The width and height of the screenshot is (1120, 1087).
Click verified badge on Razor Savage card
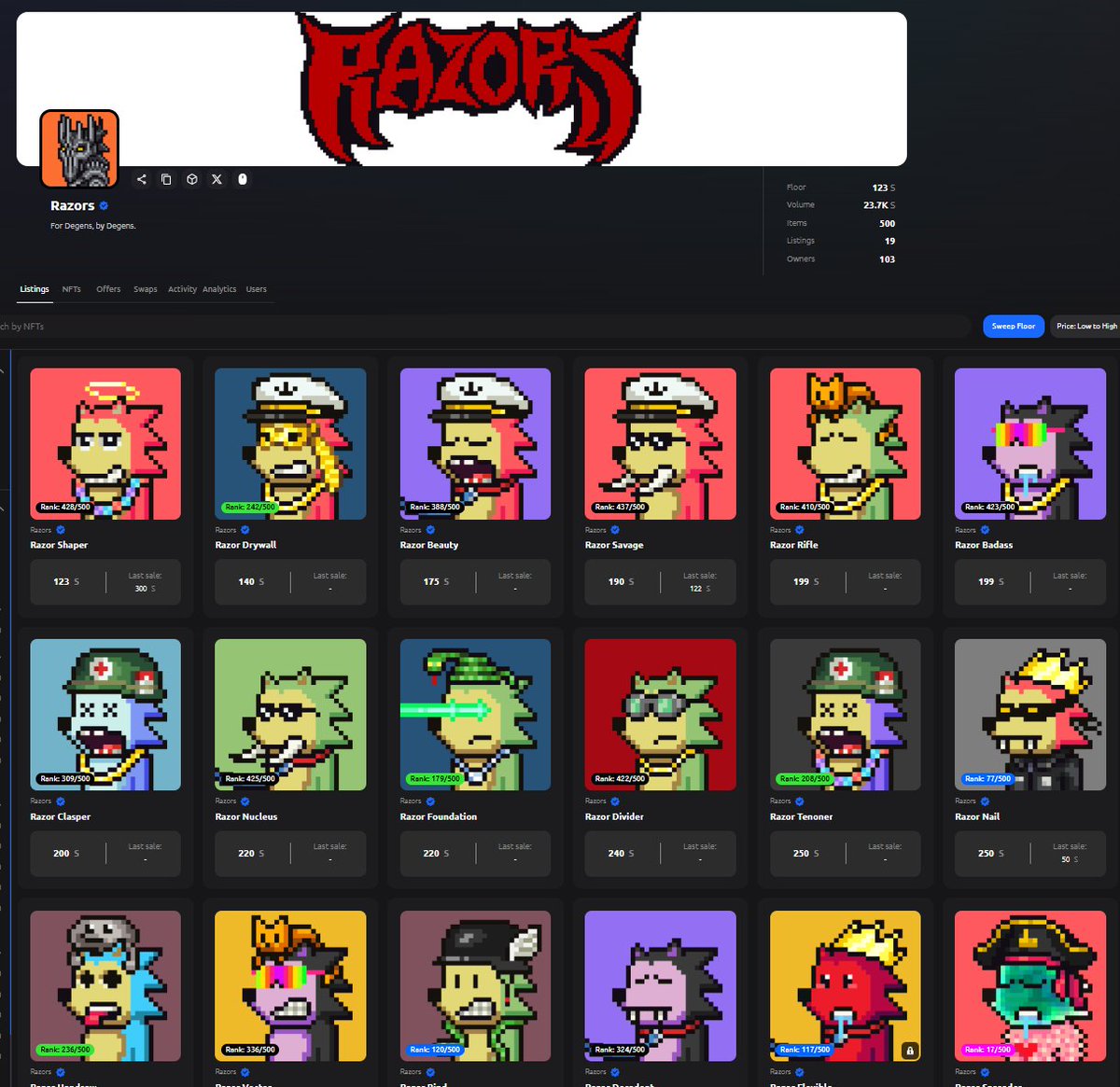coord(615,530)
